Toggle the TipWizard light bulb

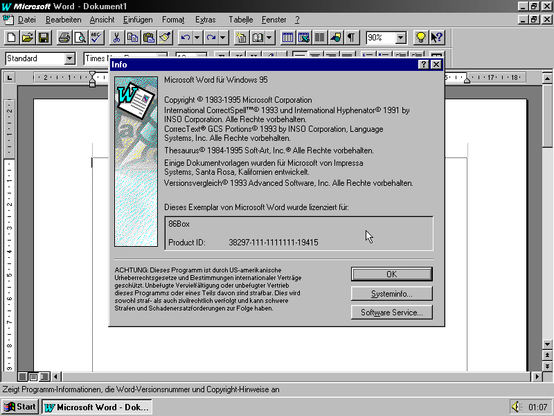[x=420, y=37]
